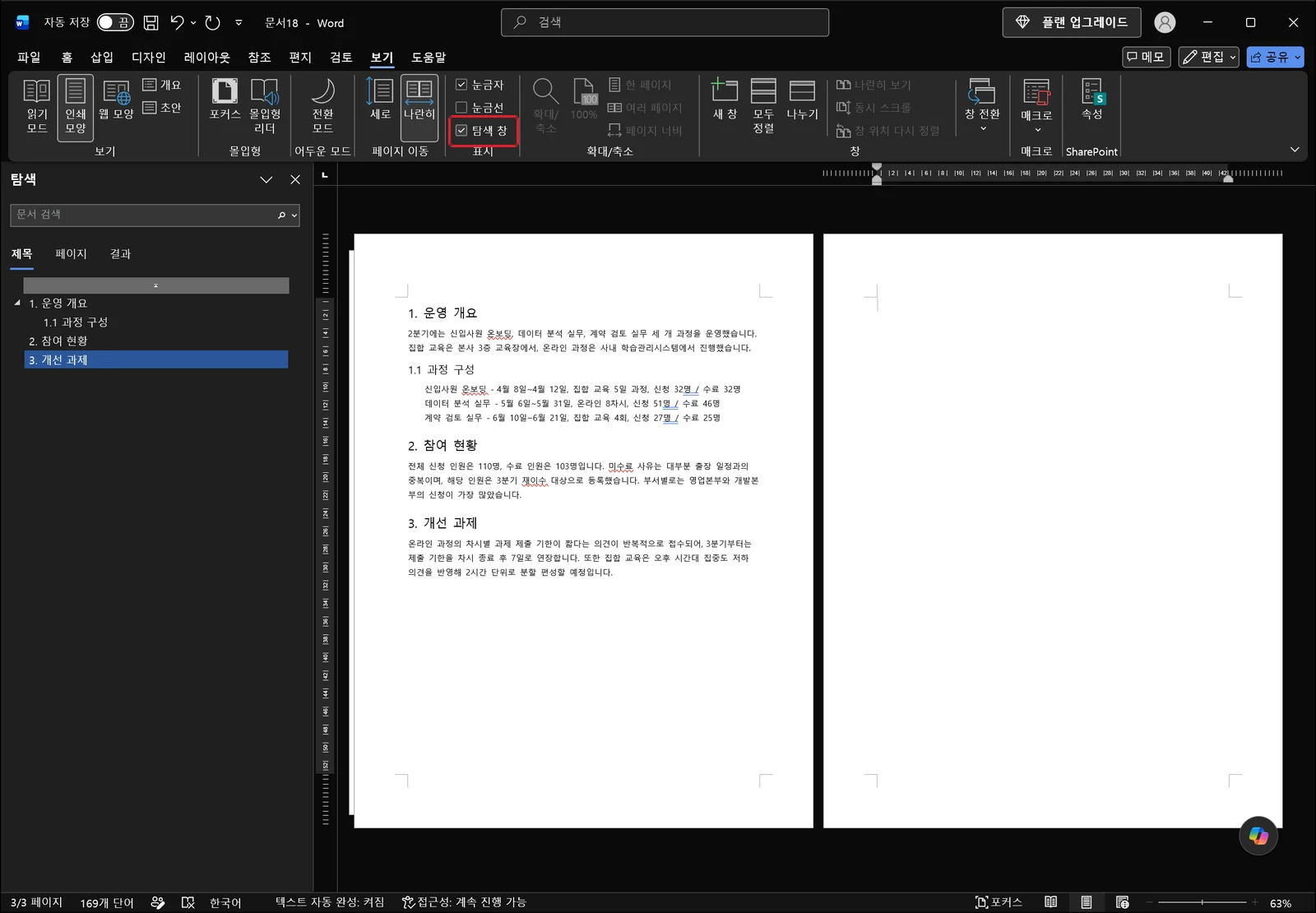Jump to heading '2. 참여 현황'

pyautogui.click(x=156, y=341)
